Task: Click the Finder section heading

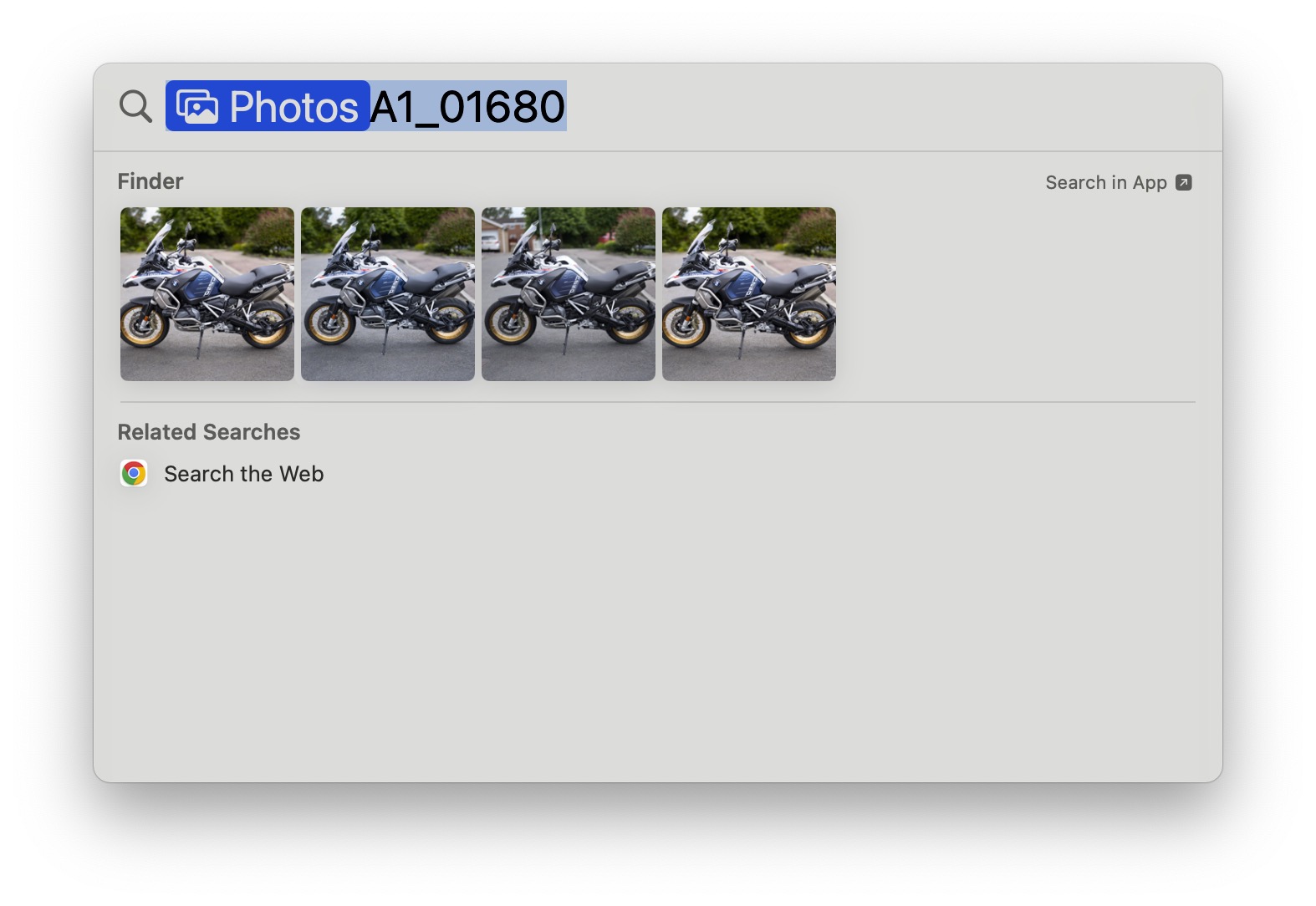Action: (x=150, y=181)
